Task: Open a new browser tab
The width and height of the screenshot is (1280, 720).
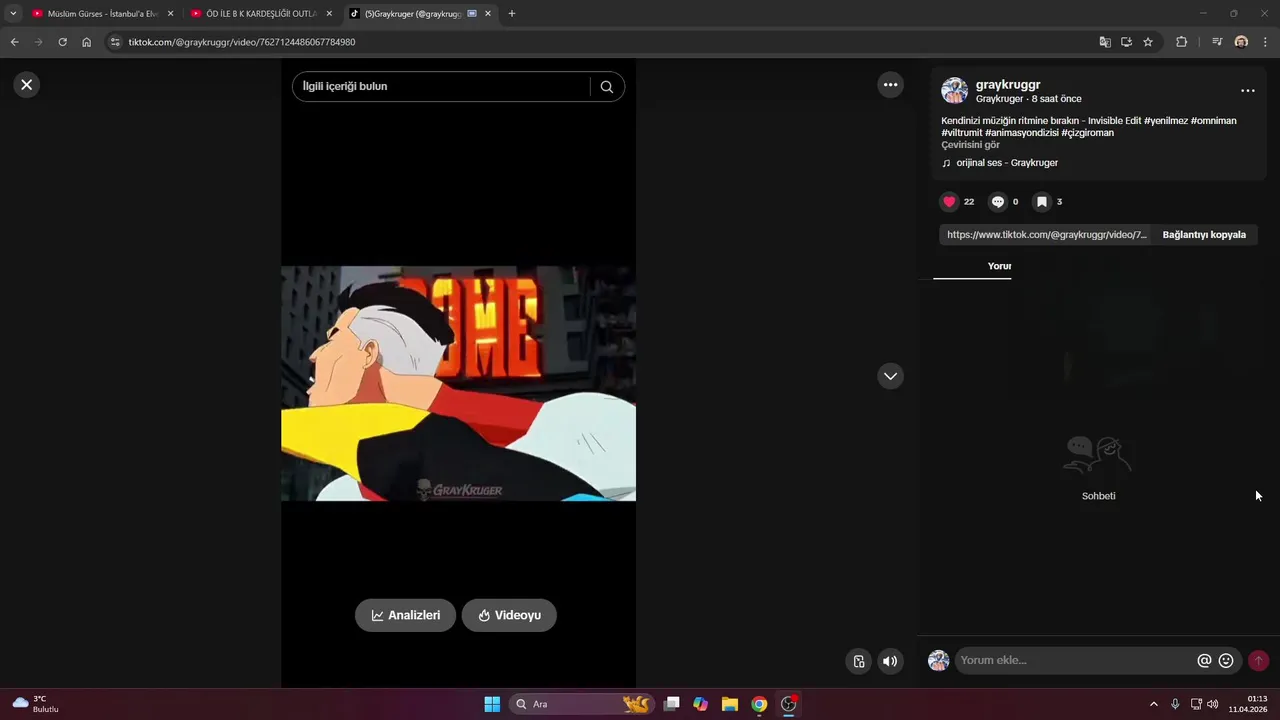Action: (512, 14)
